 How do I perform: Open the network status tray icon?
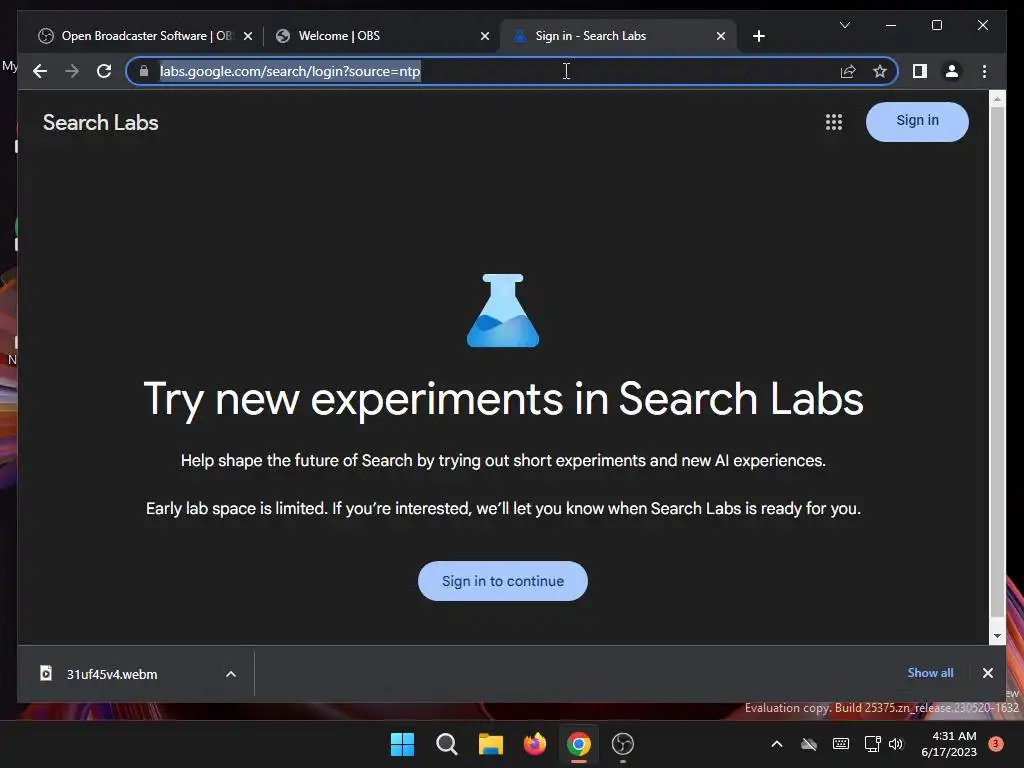[x=872, y=744]
